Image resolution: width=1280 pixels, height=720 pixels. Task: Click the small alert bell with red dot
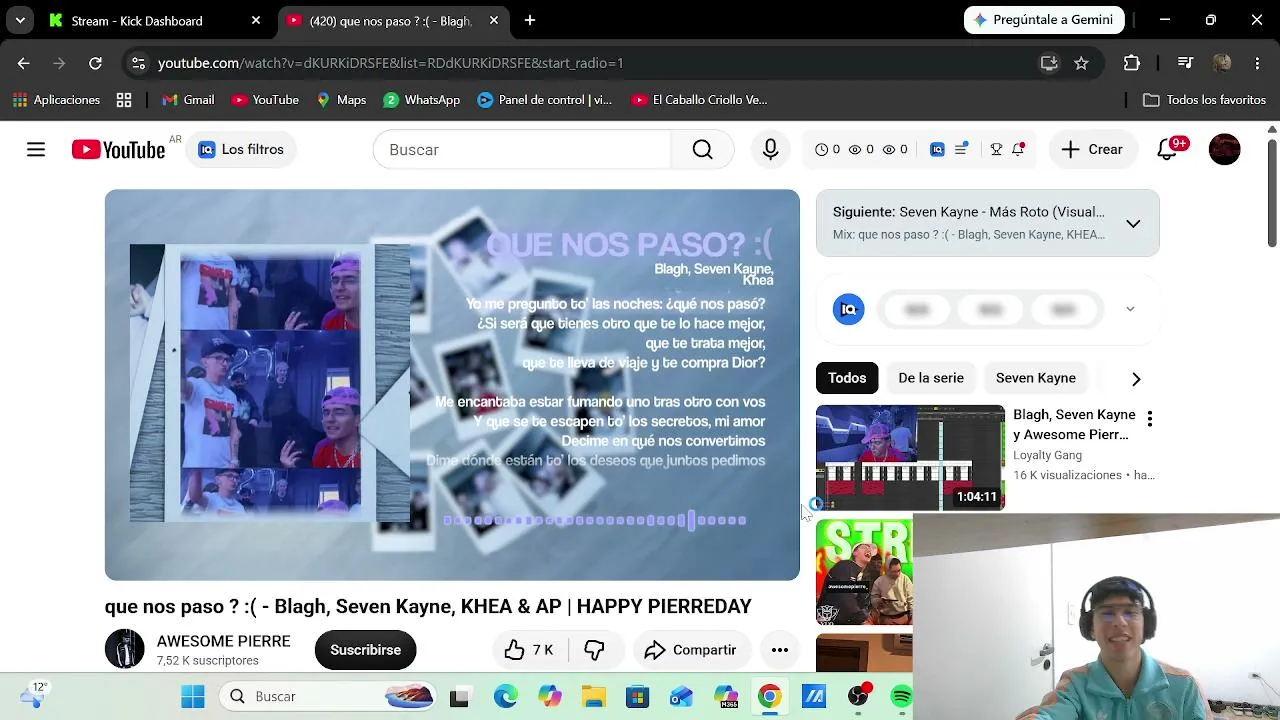tap(1018, 150)
